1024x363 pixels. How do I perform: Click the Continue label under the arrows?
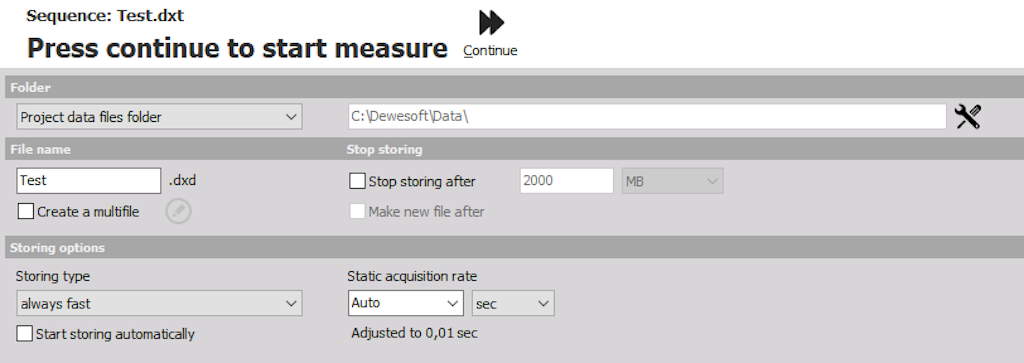click(x=490, y=51)
